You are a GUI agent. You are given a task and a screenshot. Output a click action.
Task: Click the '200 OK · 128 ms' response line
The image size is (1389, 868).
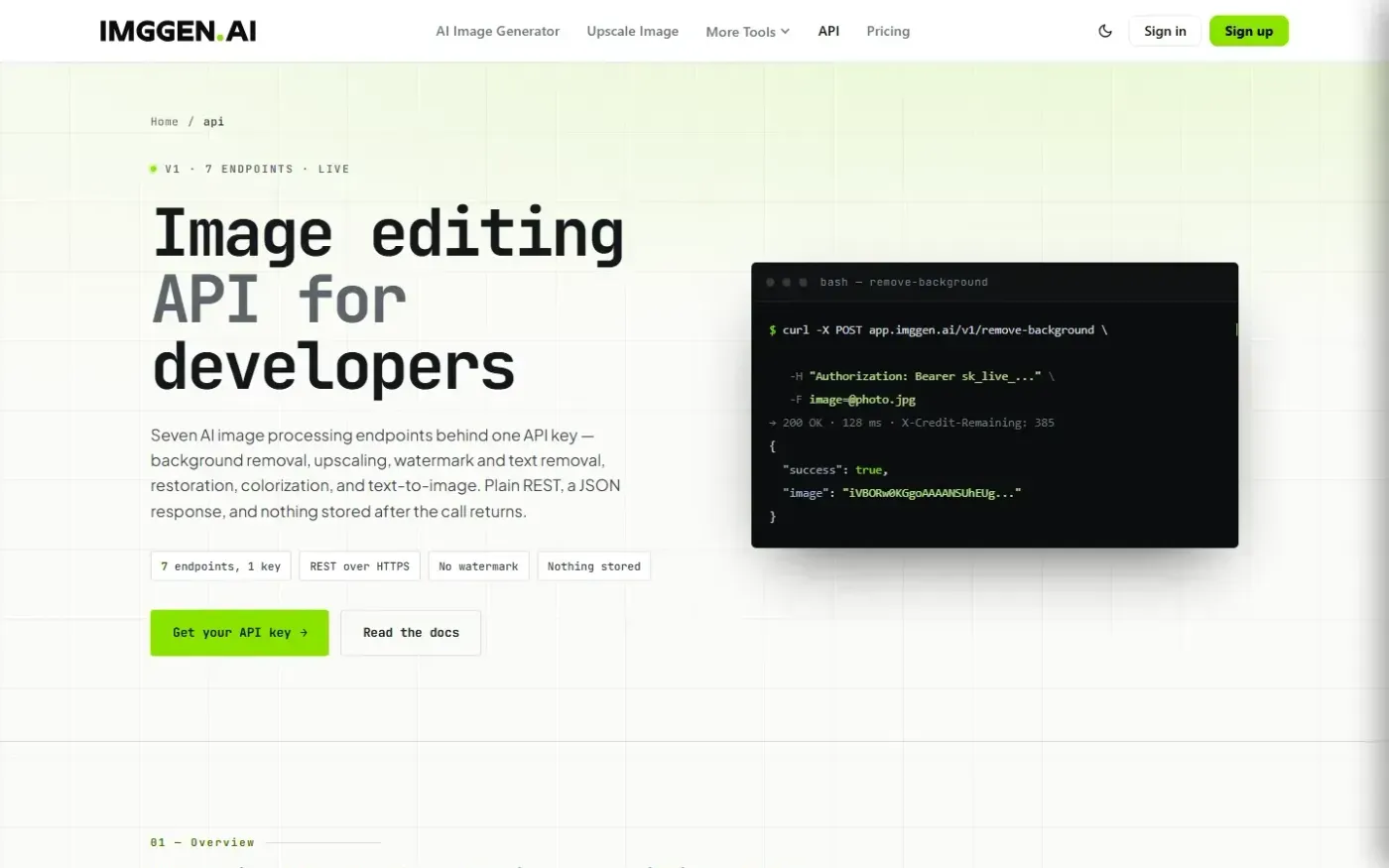[x=911, y=423]
